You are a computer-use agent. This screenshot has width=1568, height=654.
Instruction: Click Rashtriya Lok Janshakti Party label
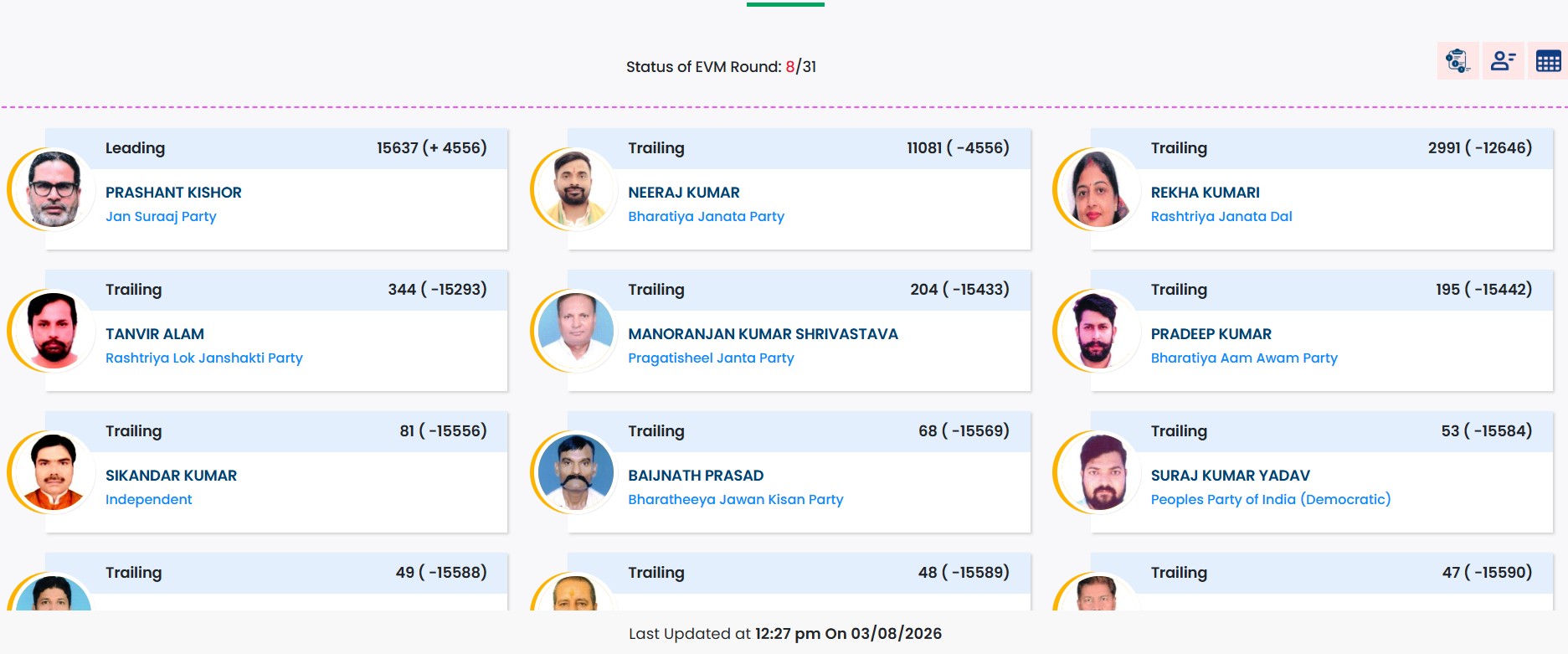point(204,358)
